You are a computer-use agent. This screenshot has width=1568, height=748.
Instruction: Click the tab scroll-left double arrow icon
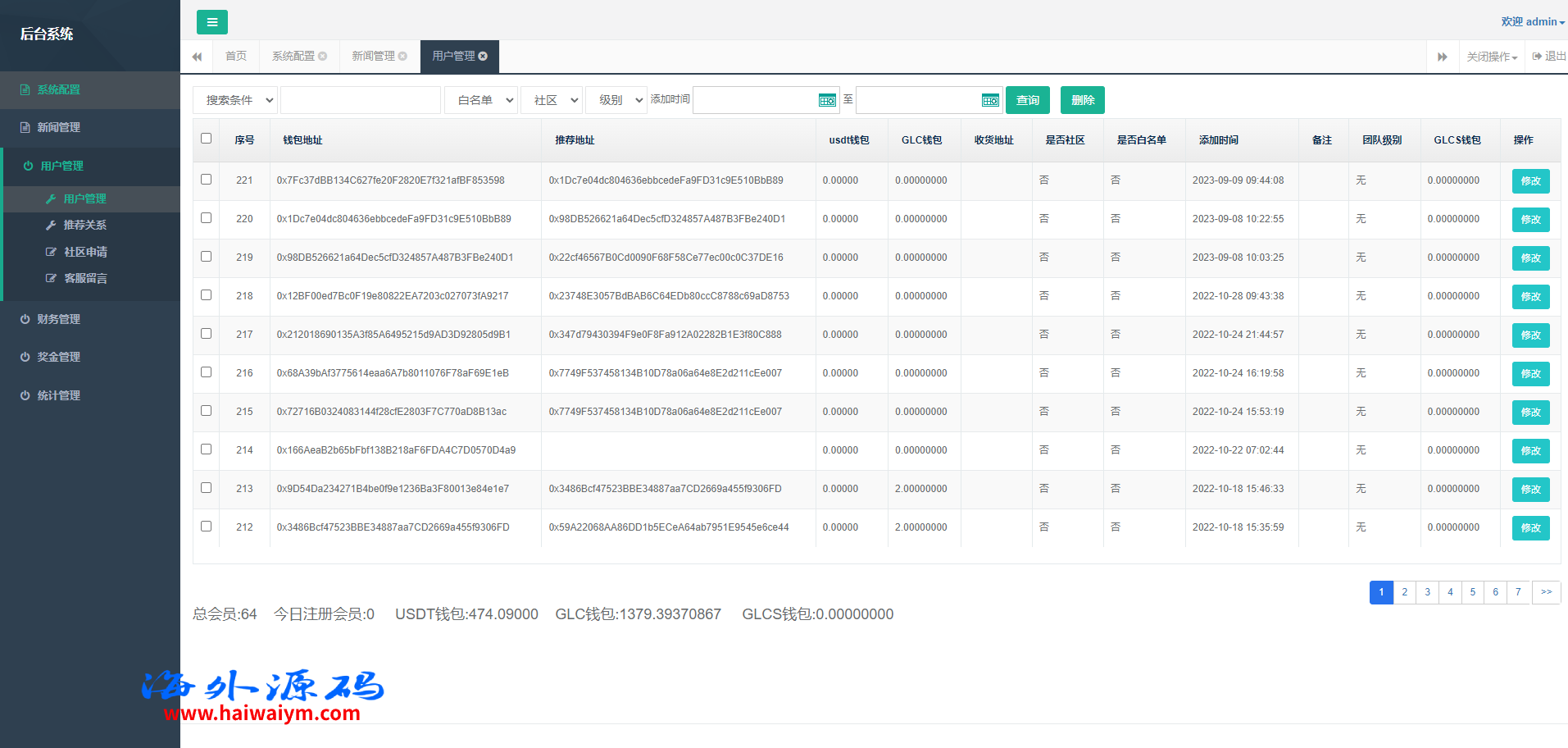pyautogui.click(x=197, y=57)
